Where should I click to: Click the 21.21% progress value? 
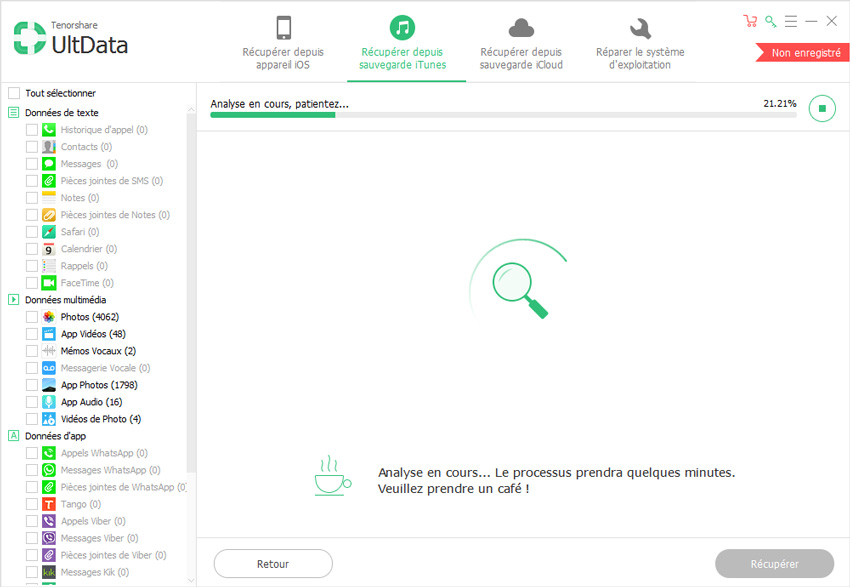(780, 103)
